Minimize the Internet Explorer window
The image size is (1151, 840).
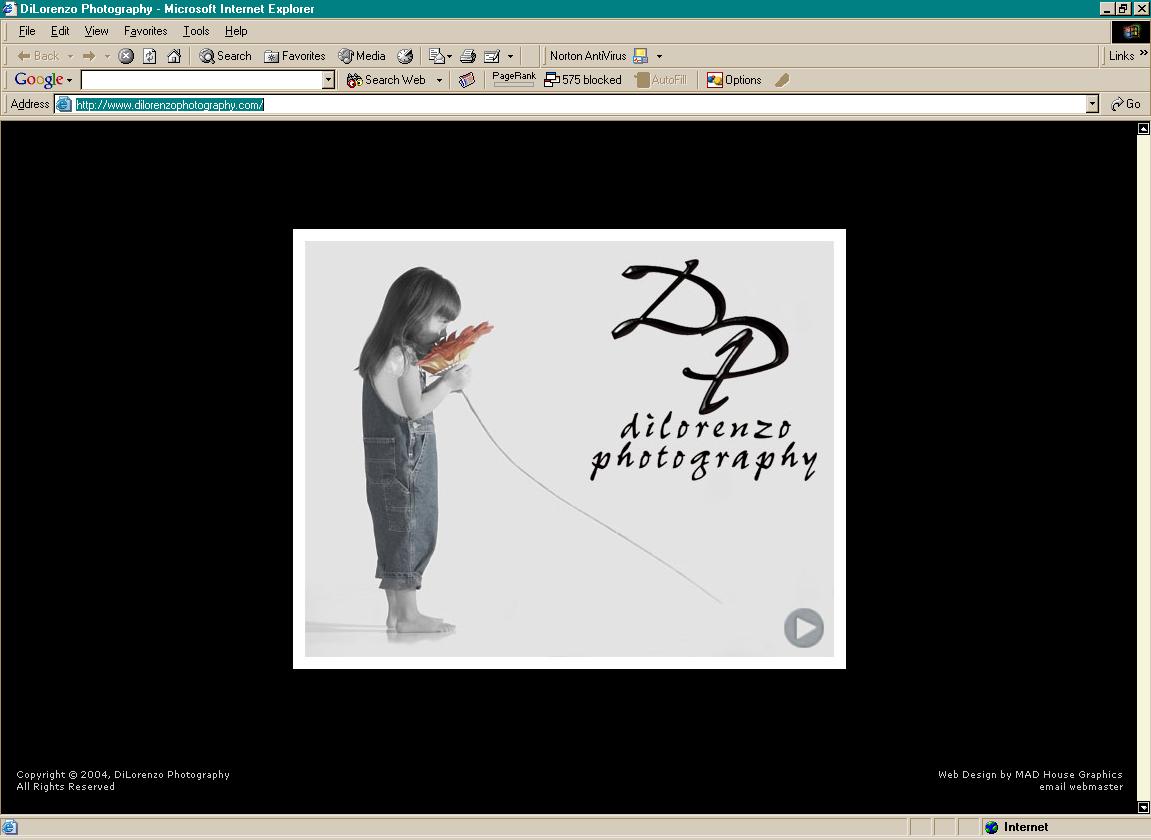pos(1108,9)
